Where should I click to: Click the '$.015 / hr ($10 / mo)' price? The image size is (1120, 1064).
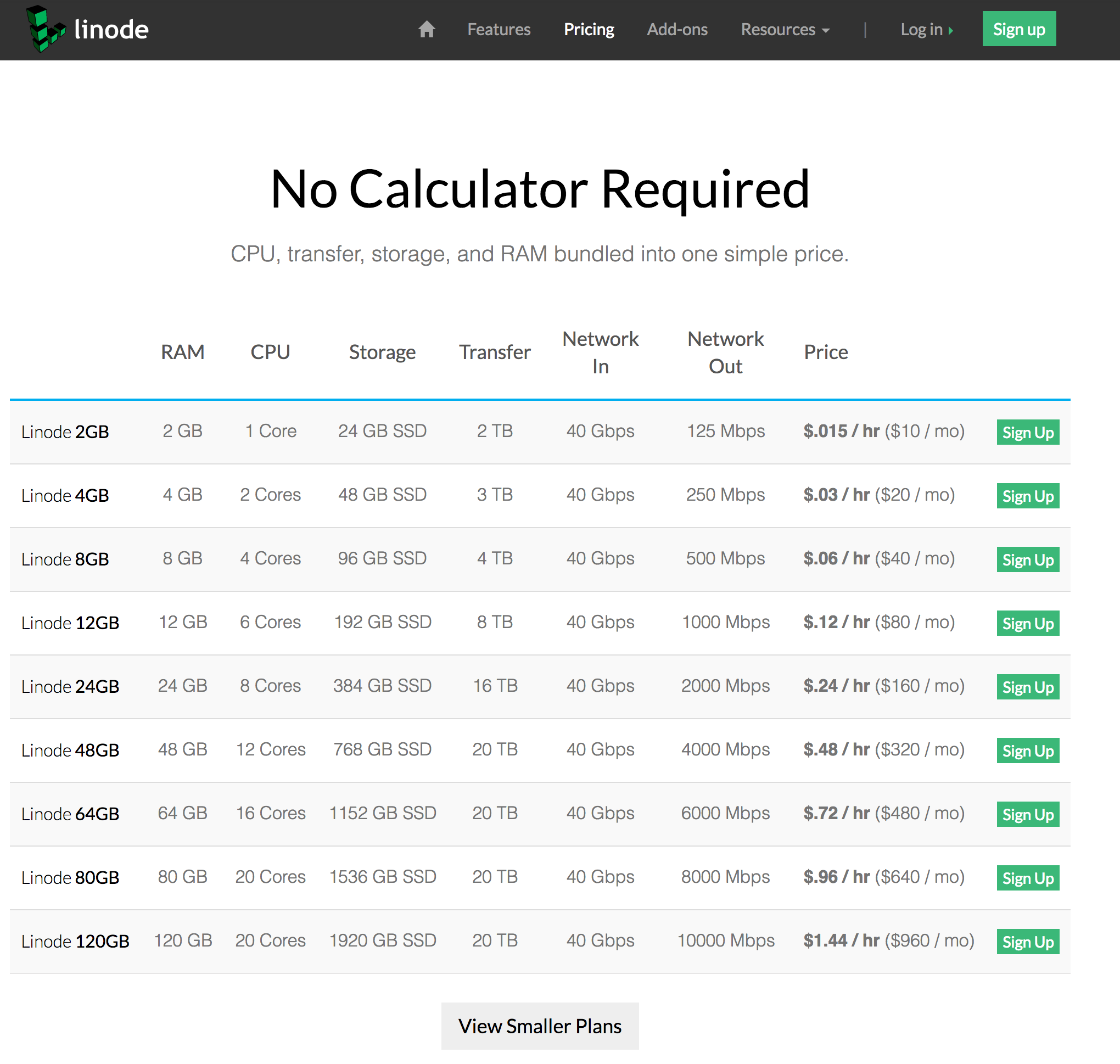[x=883, y=431]
